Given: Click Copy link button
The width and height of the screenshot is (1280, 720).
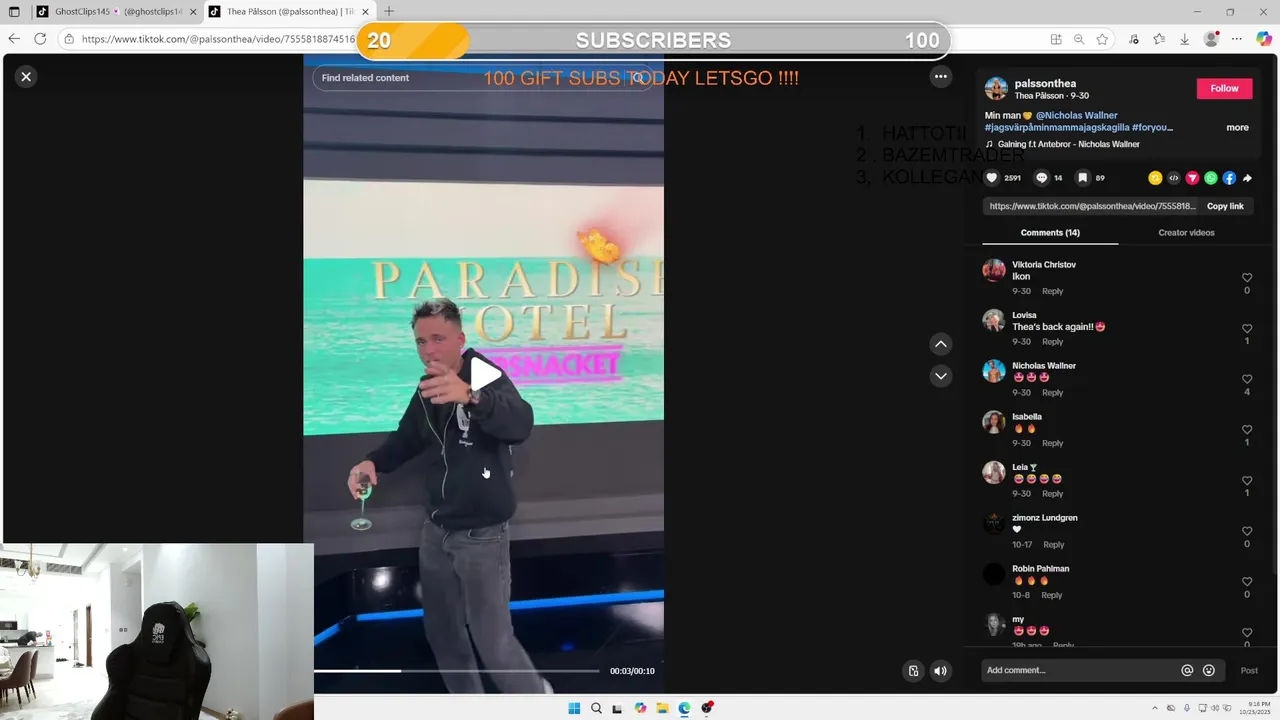Looking at the screenshot, I should point(1225,206).
